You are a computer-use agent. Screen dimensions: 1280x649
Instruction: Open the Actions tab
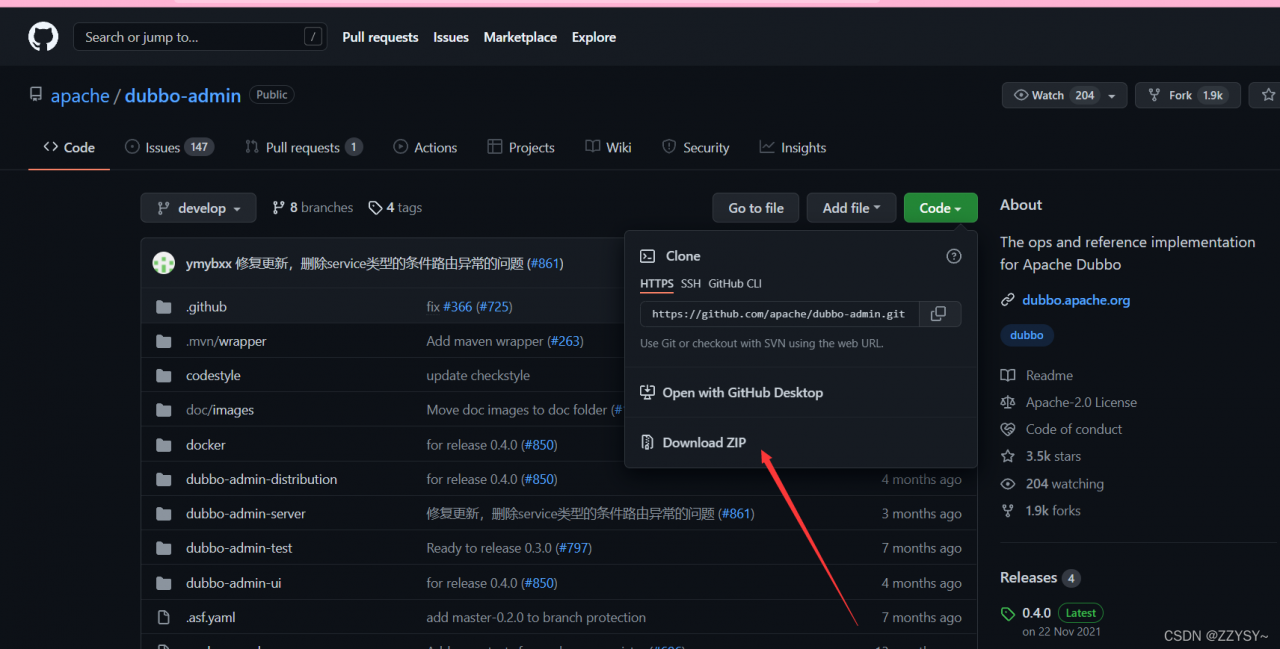[x=426, y=147]
